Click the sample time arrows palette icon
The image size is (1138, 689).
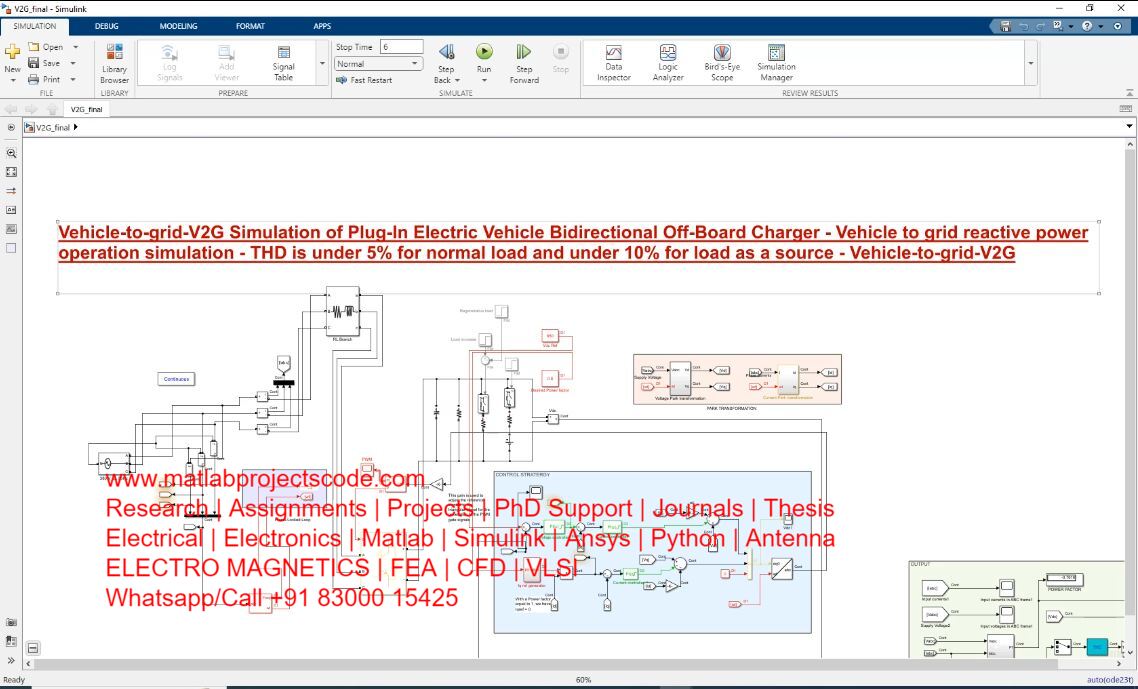pyautogui.click(x=11, y=191)
